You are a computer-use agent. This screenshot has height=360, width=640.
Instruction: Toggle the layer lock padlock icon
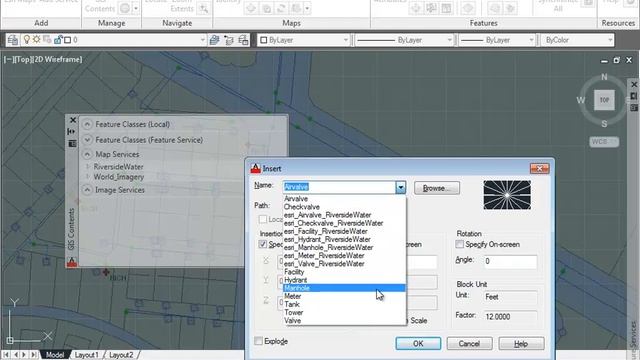click(58, 40)
